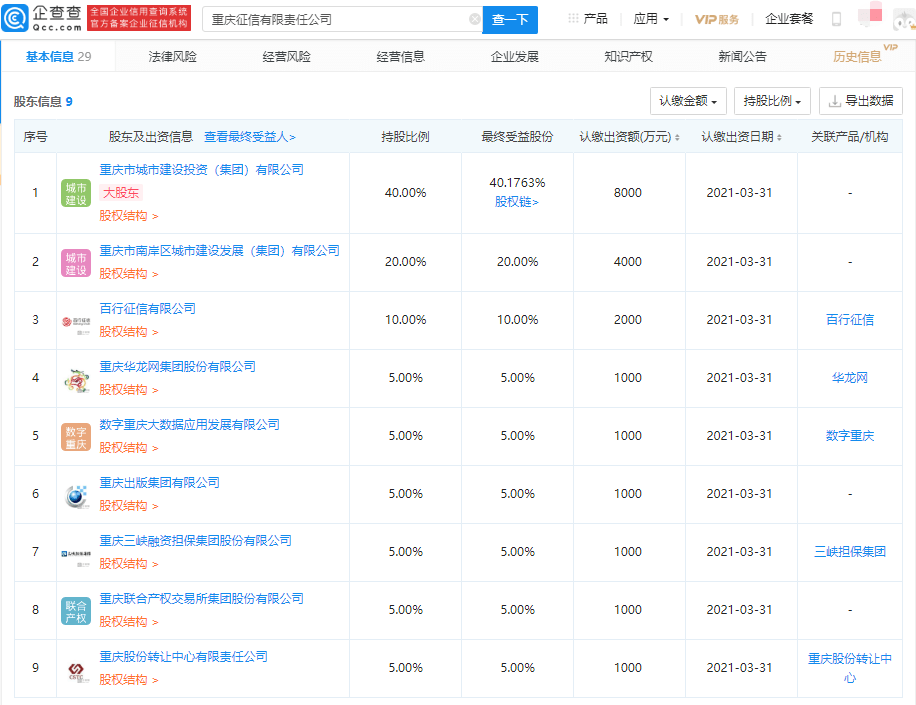Open VIP服务 in header

[717, 19]
